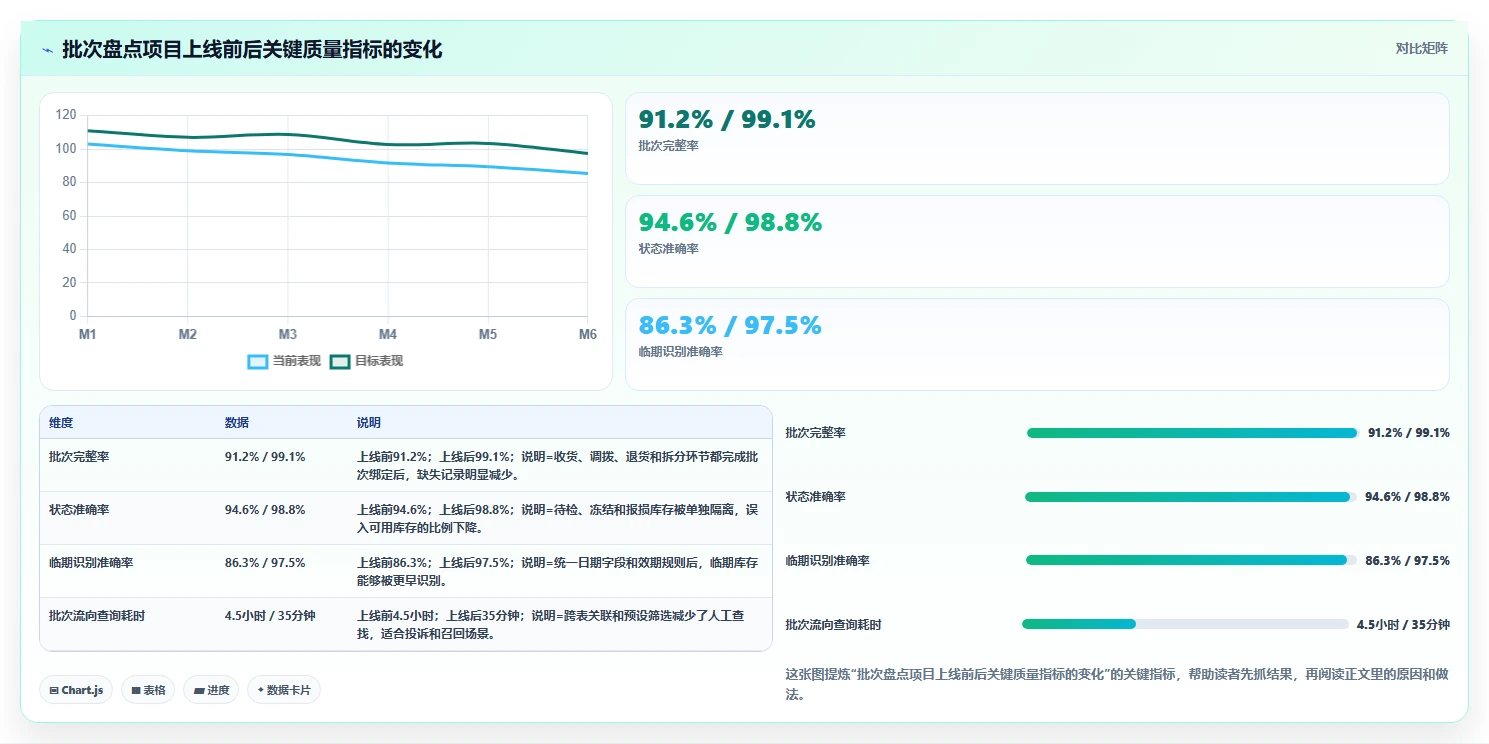Click the description starting 上线前91.2%

coord(557,466)
